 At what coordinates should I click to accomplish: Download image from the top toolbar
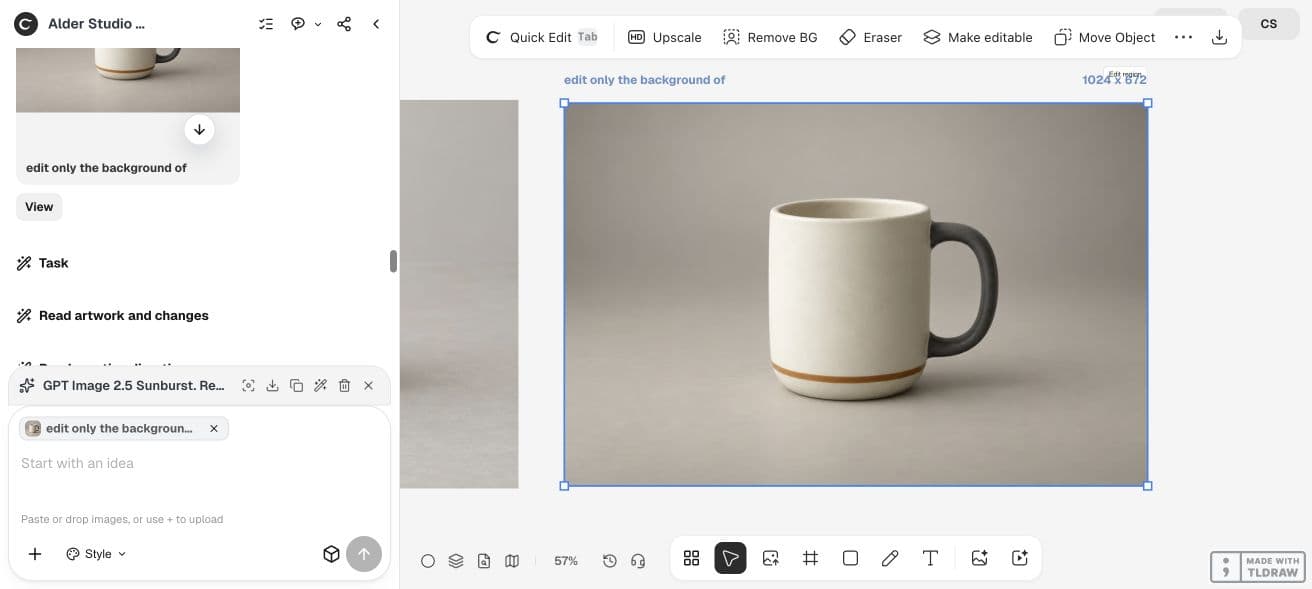coord(1219,37)
